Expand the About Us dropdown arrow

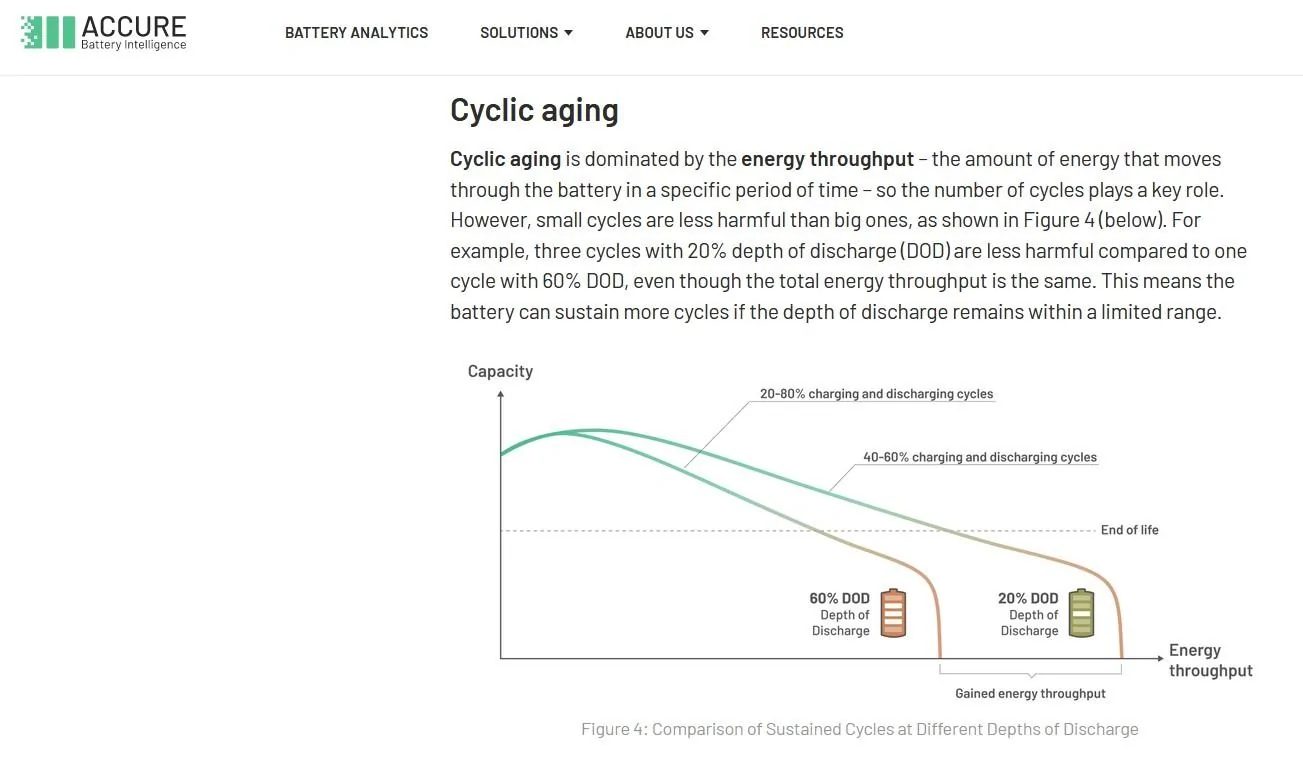(704, 33)
